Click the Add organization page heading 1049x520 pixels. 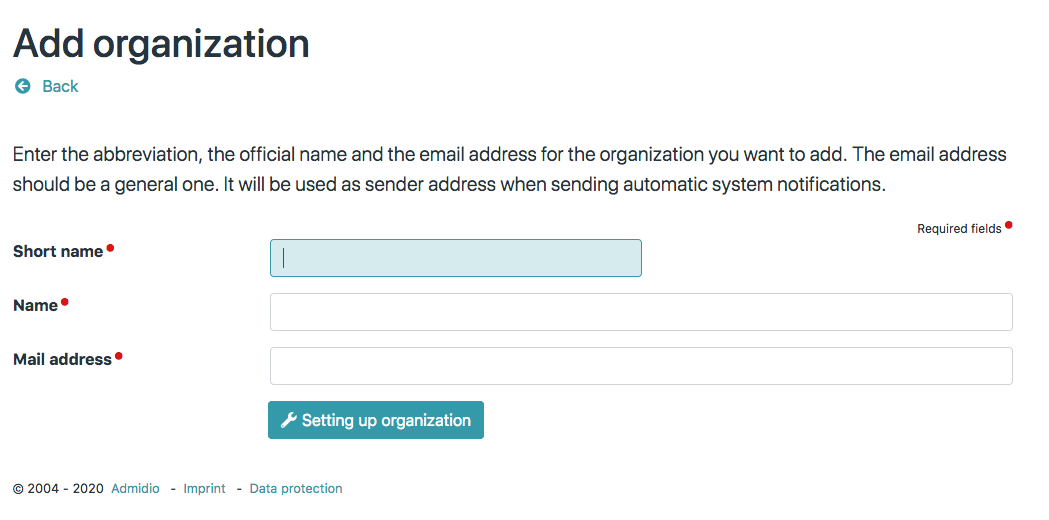(161, 43)
